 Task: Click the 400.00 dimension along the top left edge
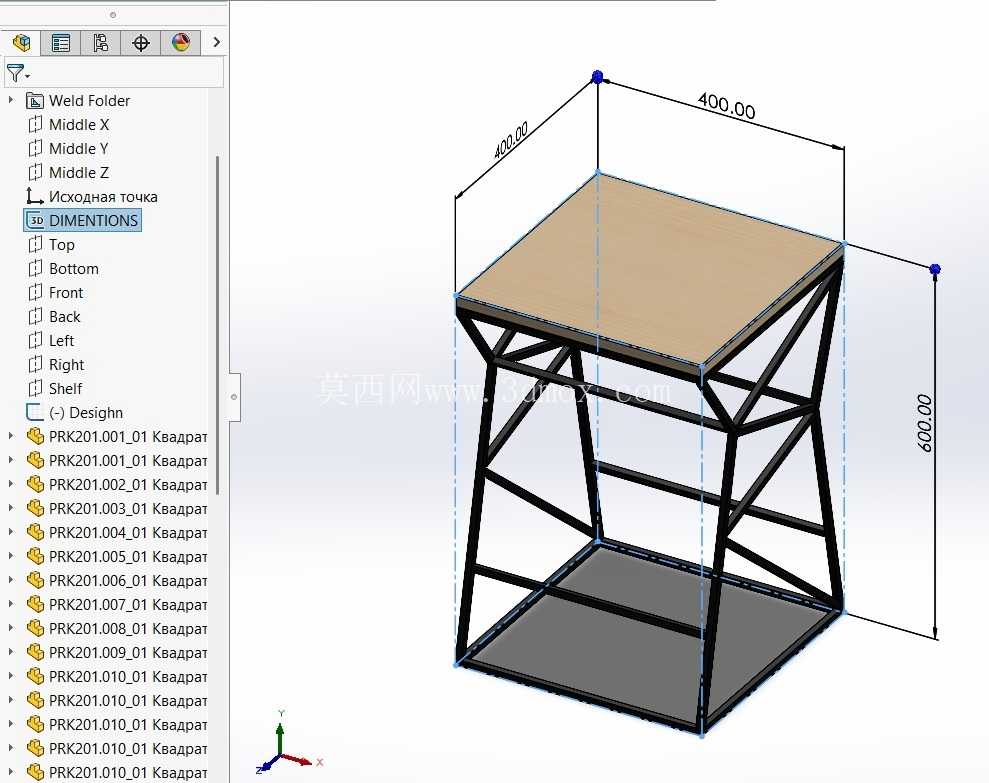[x=510, y=140]
